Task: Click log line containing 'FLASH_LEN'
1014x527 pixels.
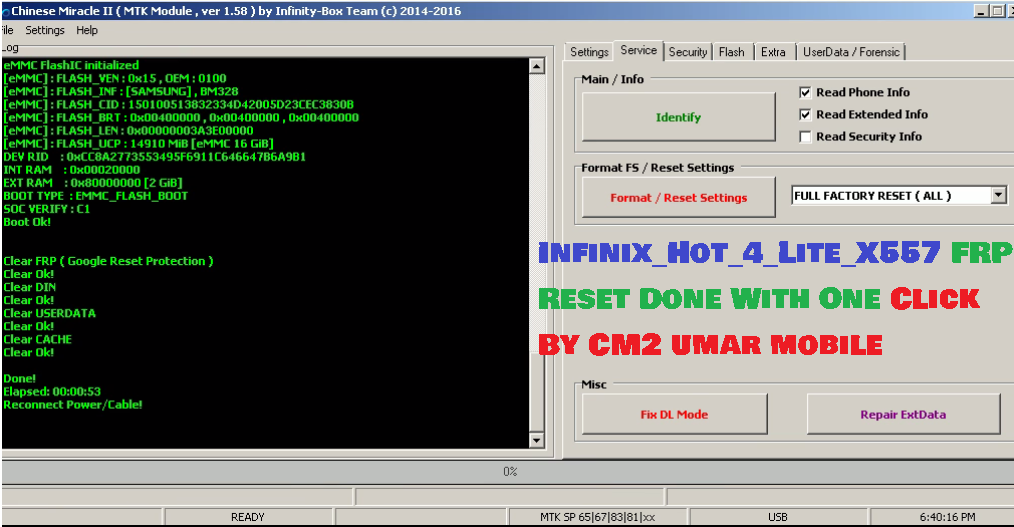Action: click(128, 131)
